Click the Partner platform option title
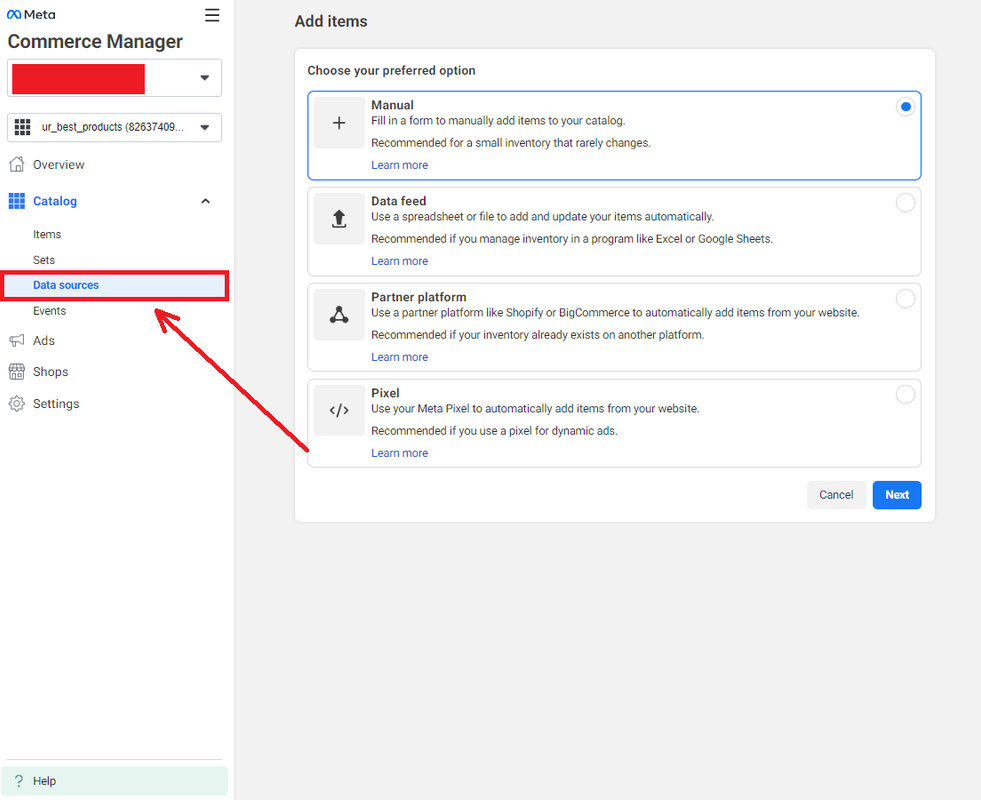981x800 pixels. 419,297
